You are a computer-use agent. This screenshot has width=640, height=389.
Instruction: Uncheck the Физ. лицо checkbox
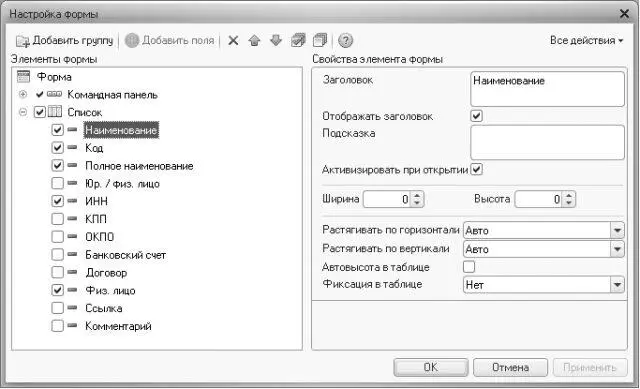point(58,290)
